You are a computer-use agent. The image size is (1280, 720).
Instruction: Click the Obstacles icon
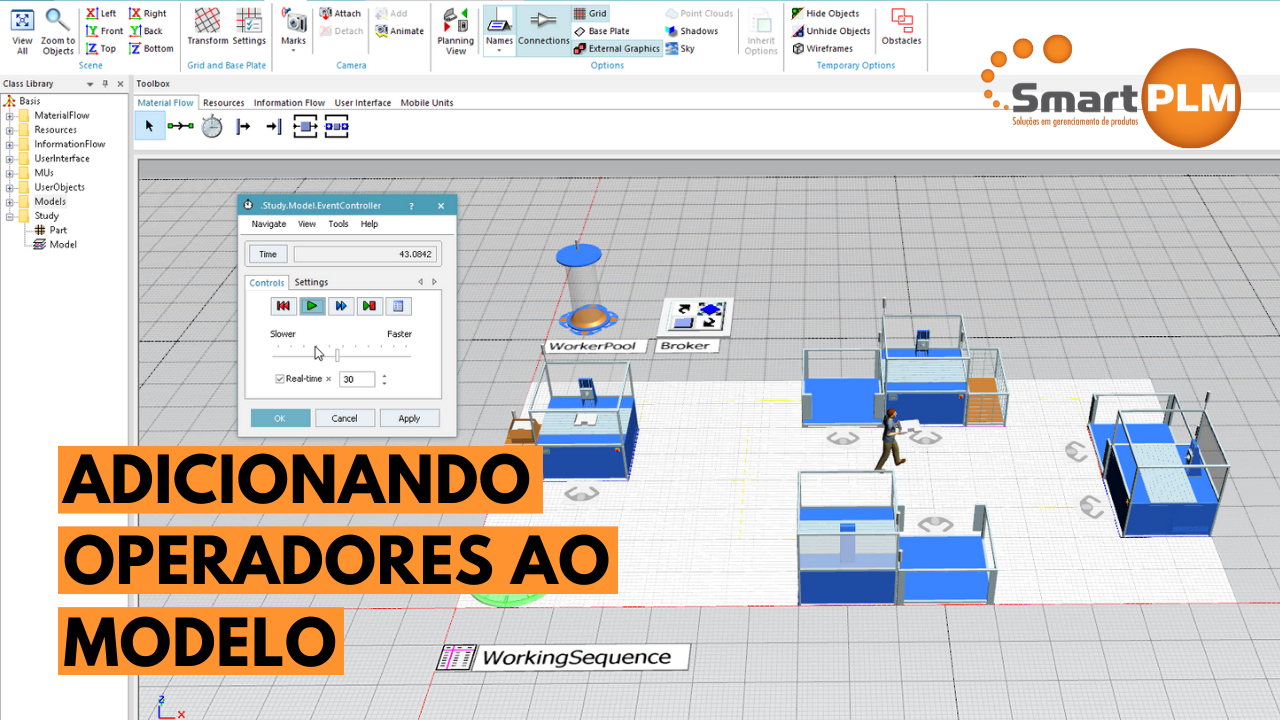click(x=901, y=28)
